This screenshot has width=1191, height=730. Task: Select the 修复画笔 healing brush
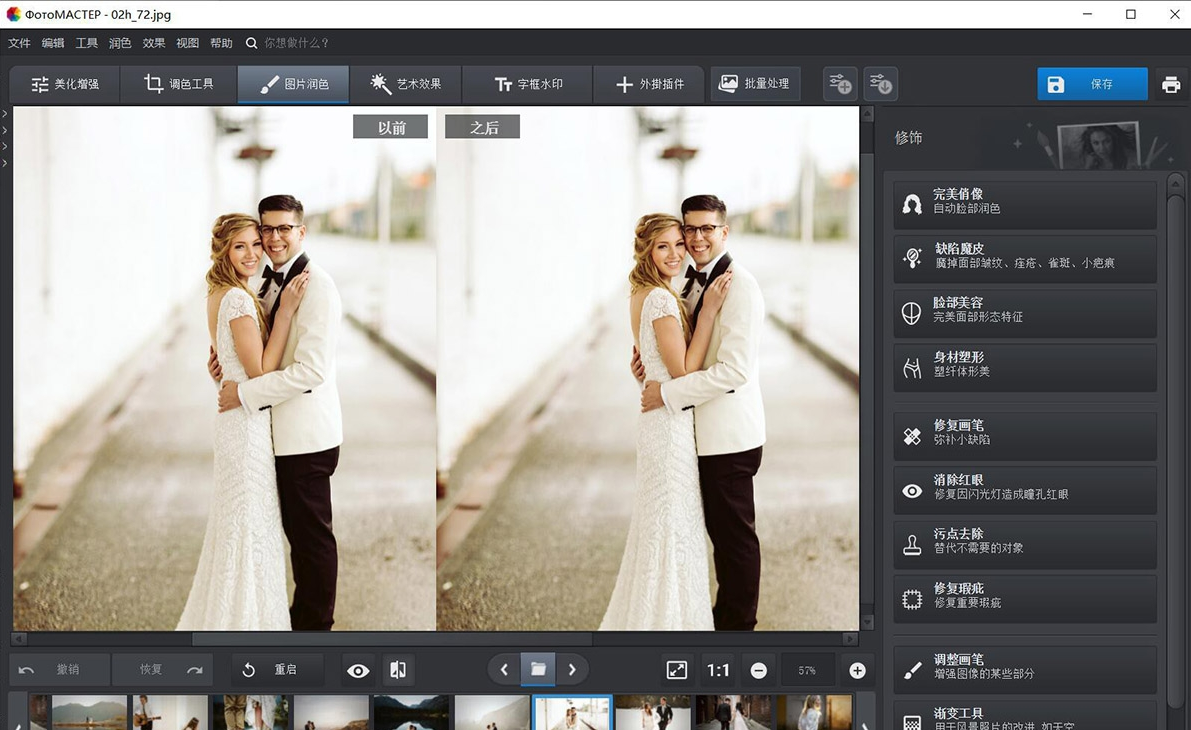click(x=1025, y=436)
